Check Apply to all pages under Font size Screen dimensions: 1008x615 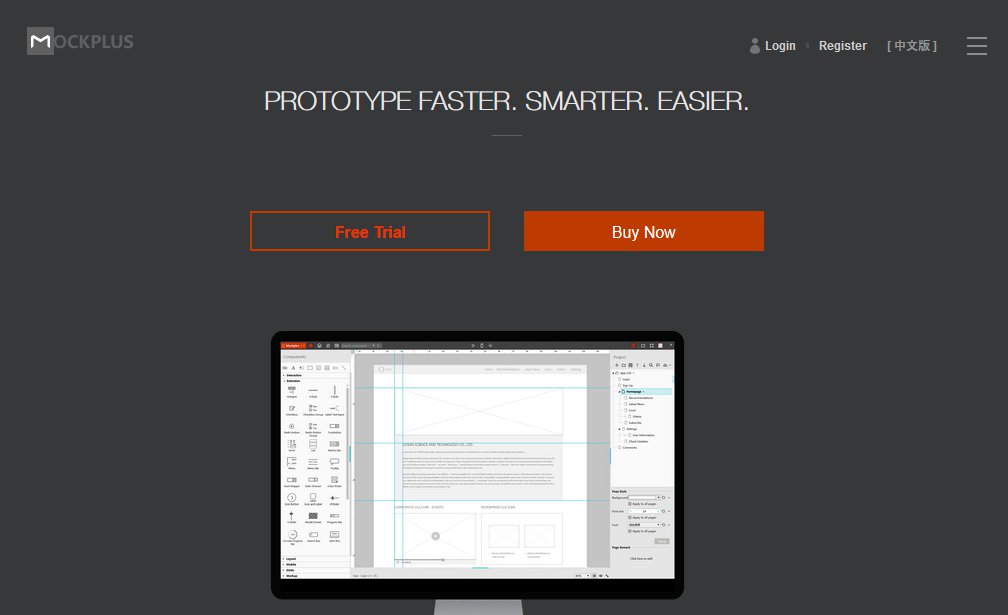coord(629,517)
